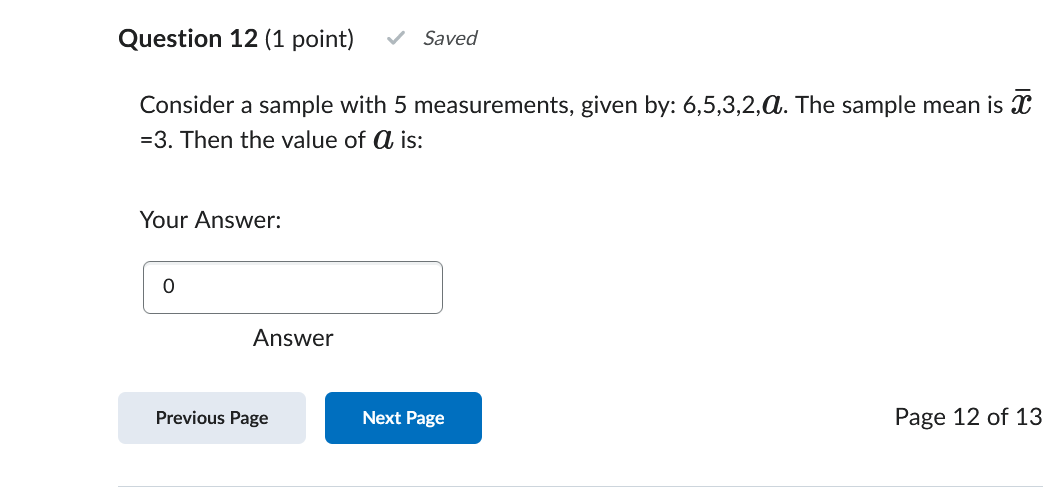Click the Saved checkmark icon
The height and width of the screenshot is (491, 1063).
pyautogui.click(x=395, y=39)
